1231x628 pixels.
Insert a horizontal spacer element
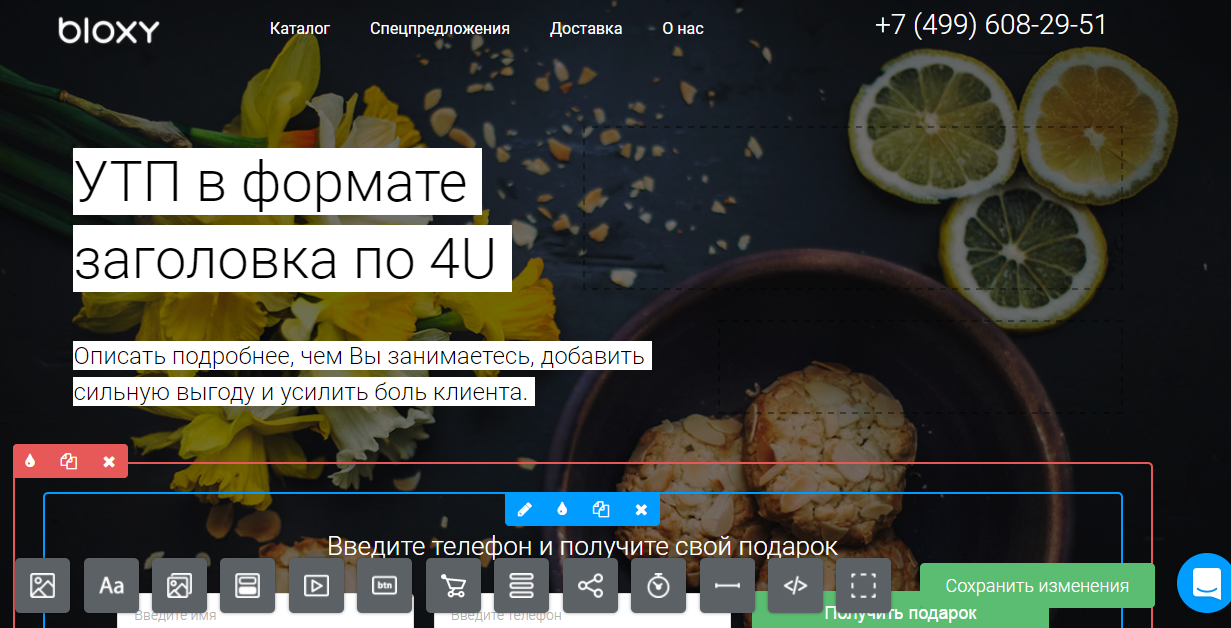tap(727, 586)
